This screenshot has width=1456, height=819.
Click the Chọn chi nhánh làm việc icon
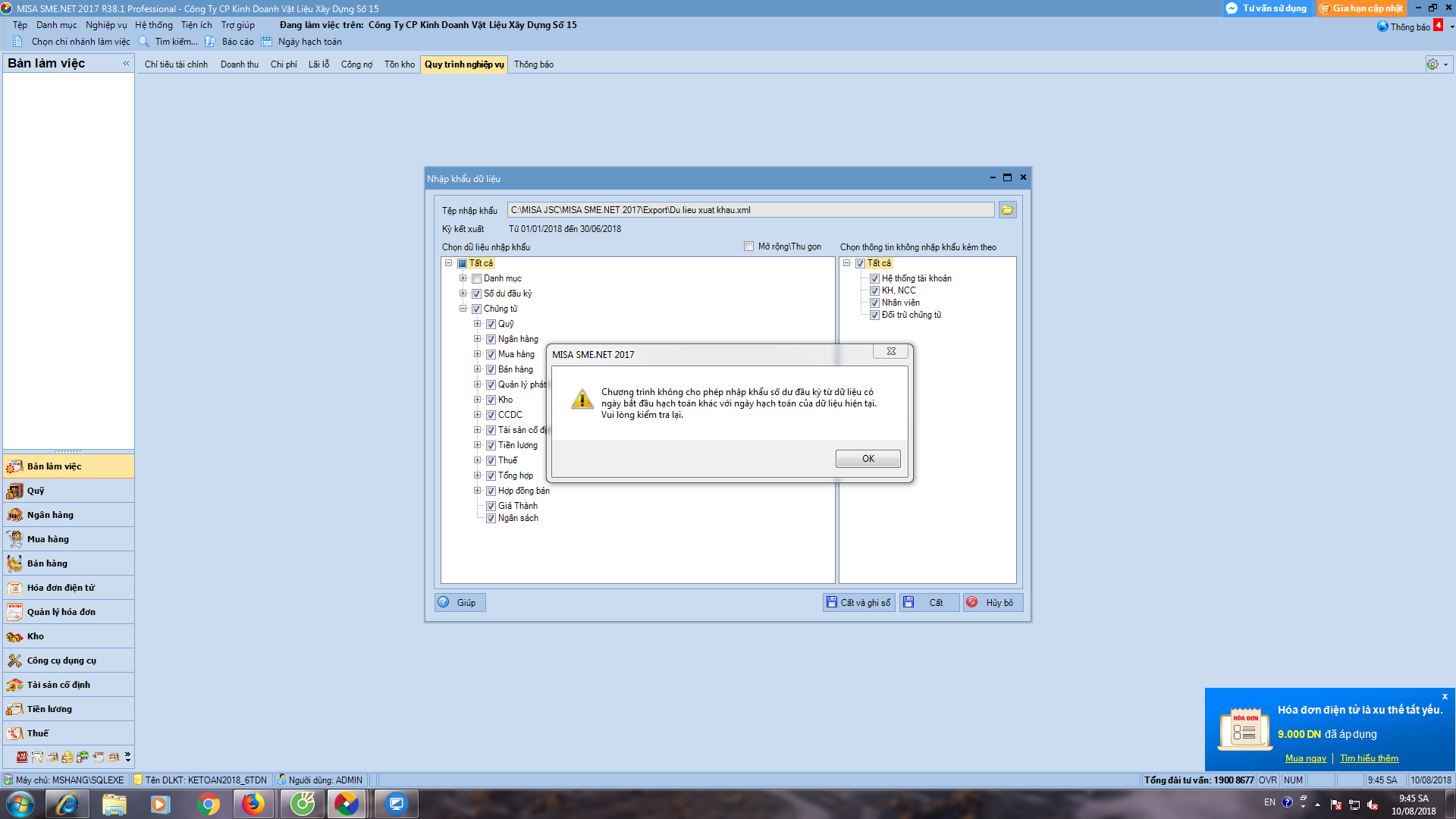[x=17, y=42]
